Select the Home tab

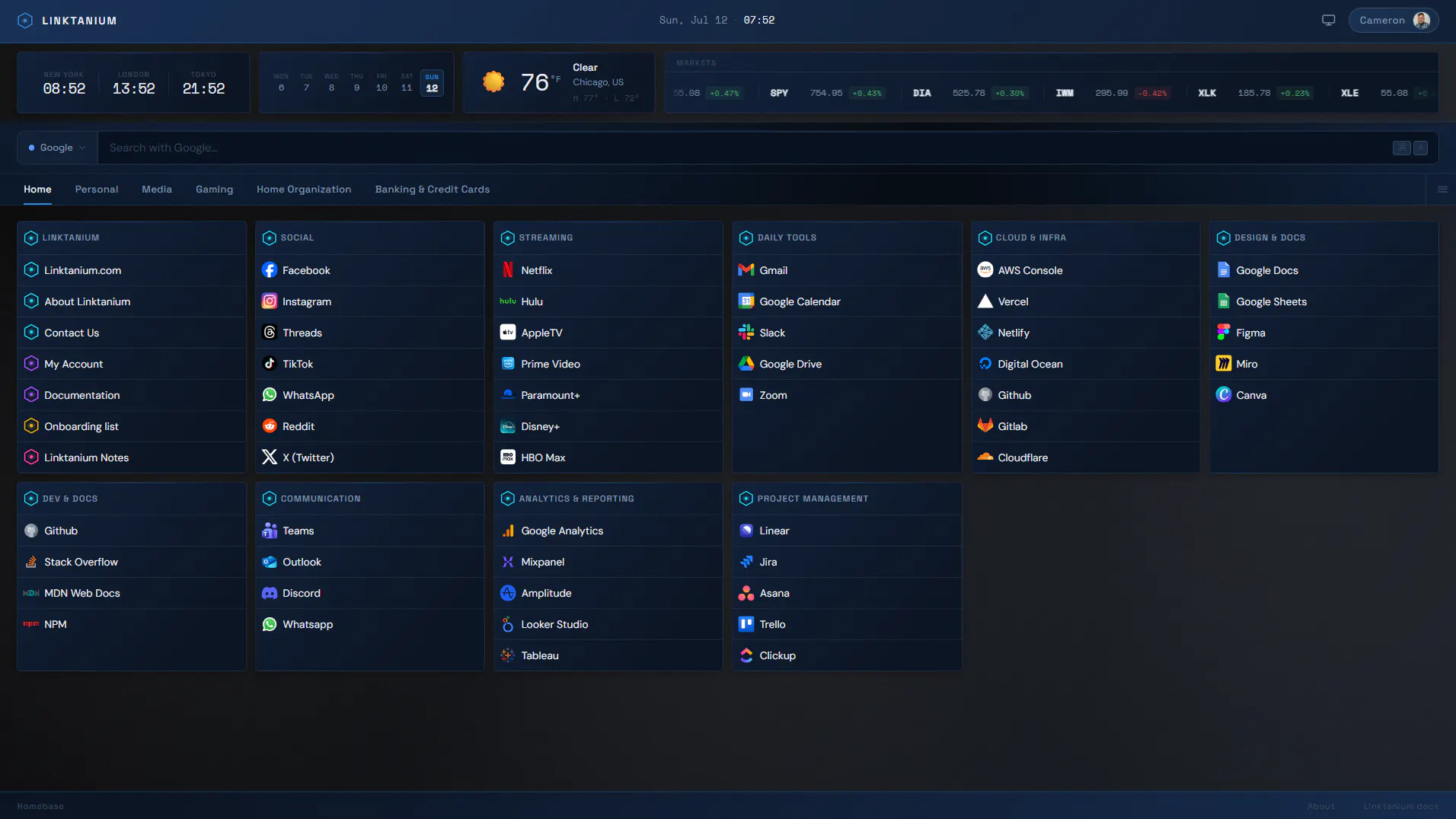(37, 190)
